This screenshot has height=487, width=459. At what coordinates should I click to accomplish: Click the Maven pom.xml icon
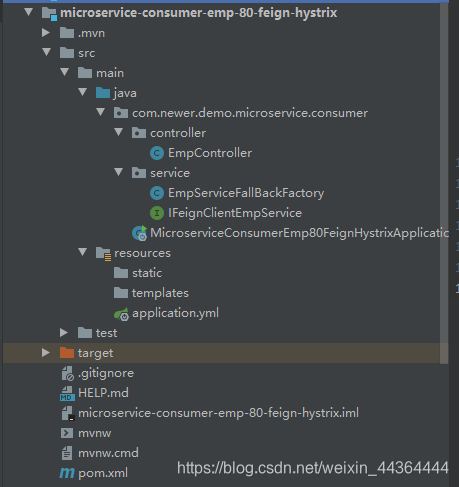(67, 473)
